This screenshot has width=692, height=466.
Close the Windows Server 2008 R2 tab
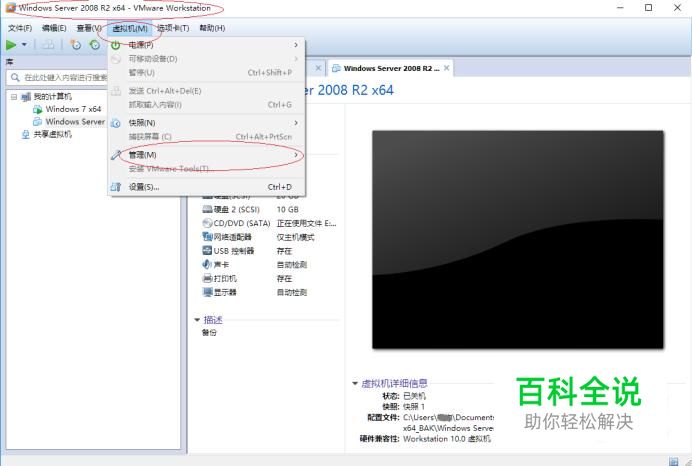pos(447,68)
